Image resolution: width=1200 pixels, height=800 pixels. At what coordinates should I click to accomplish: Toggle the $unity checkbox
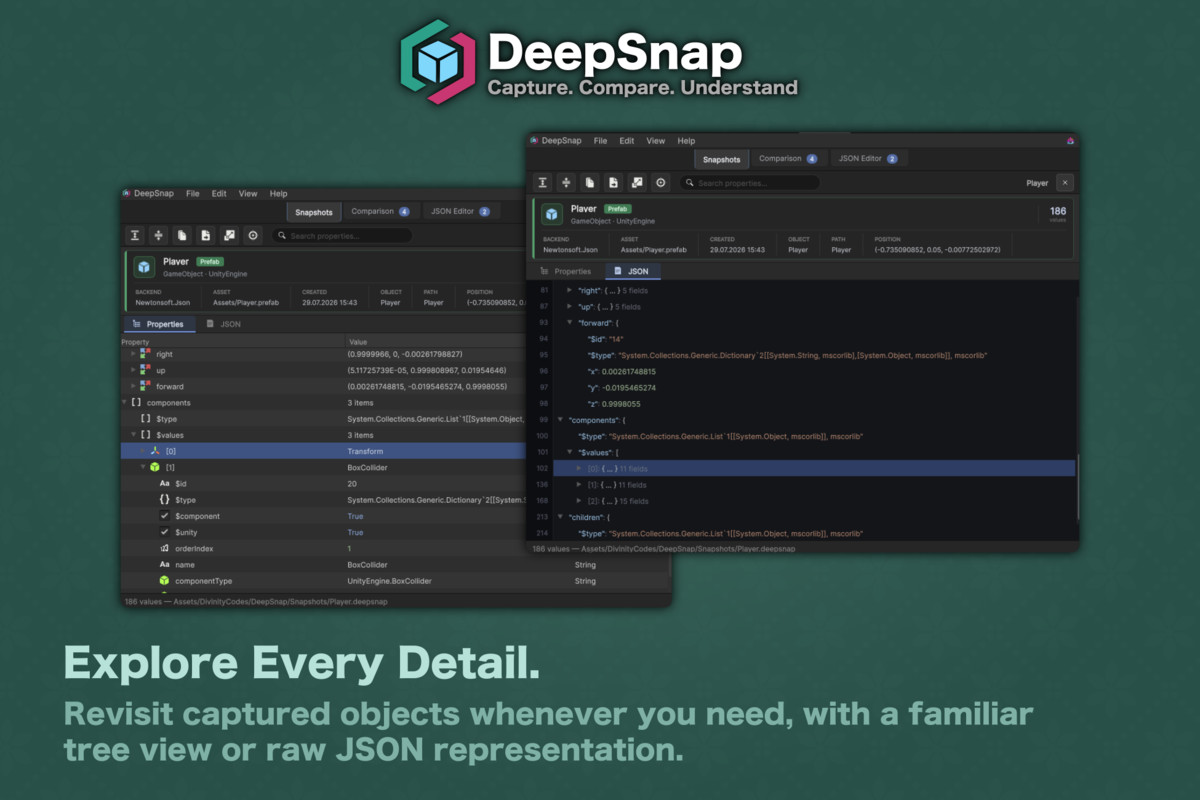click(x=164, y=532)
